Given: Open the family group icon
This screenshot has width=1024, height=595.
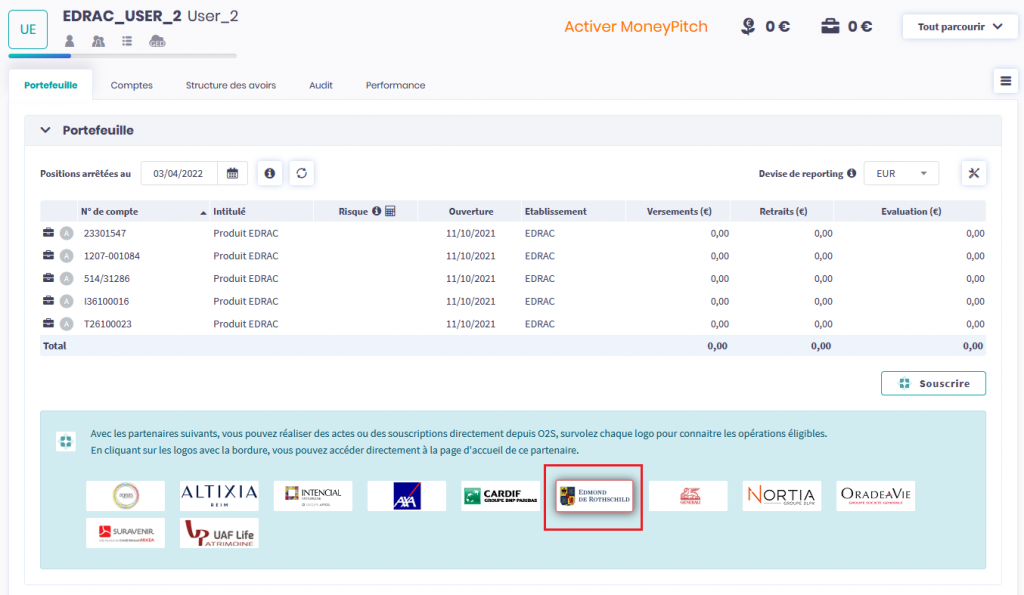Looking at the screenshot, I should (98, 41).
